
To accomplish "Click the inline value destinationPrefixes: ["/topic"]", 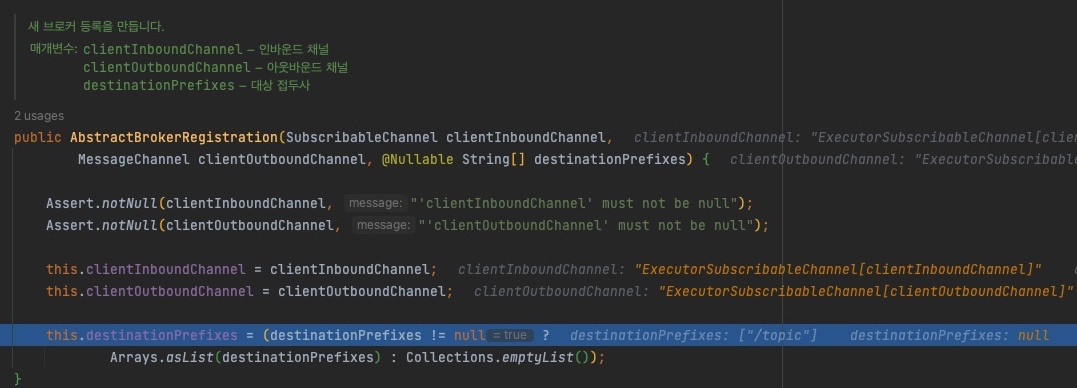I will pos(694,335).
